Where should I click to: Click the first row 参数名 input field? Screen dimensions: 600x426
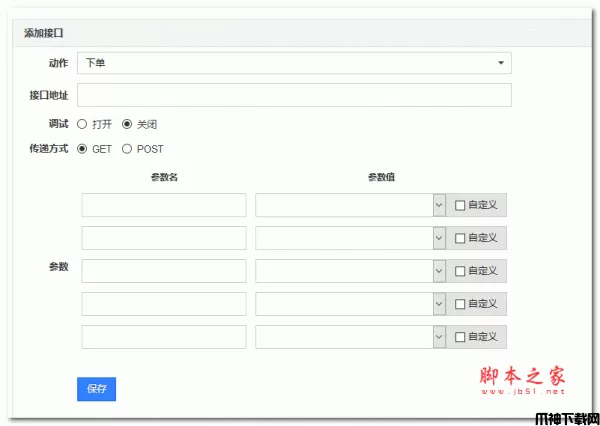pos(164,205)
